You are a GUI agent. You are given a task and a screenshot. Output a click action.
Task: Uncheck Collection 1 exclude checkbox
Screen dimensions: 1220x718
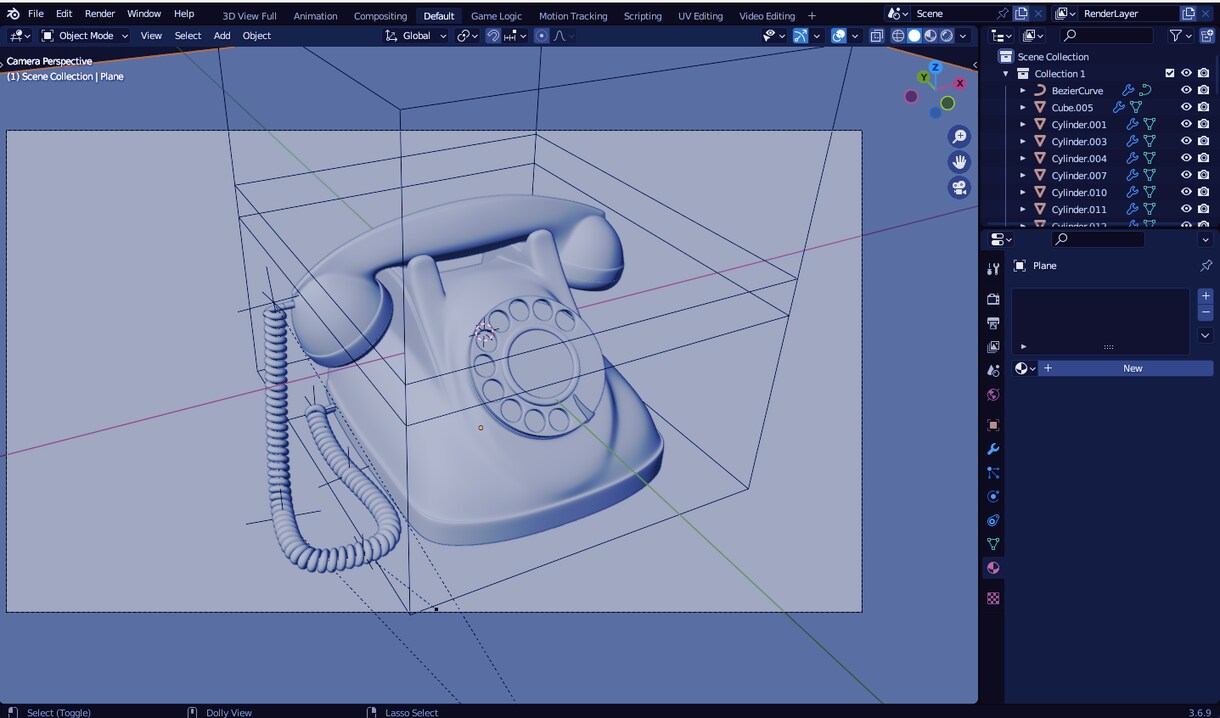coord(1169,73)
